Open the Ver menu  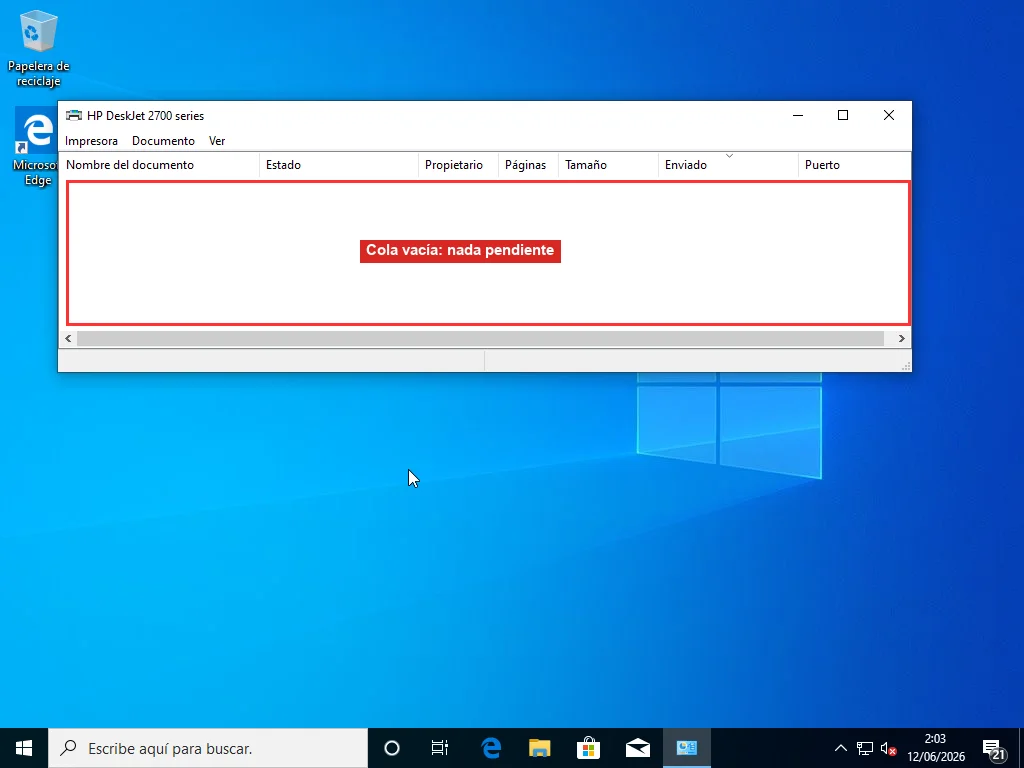[217, 140]
